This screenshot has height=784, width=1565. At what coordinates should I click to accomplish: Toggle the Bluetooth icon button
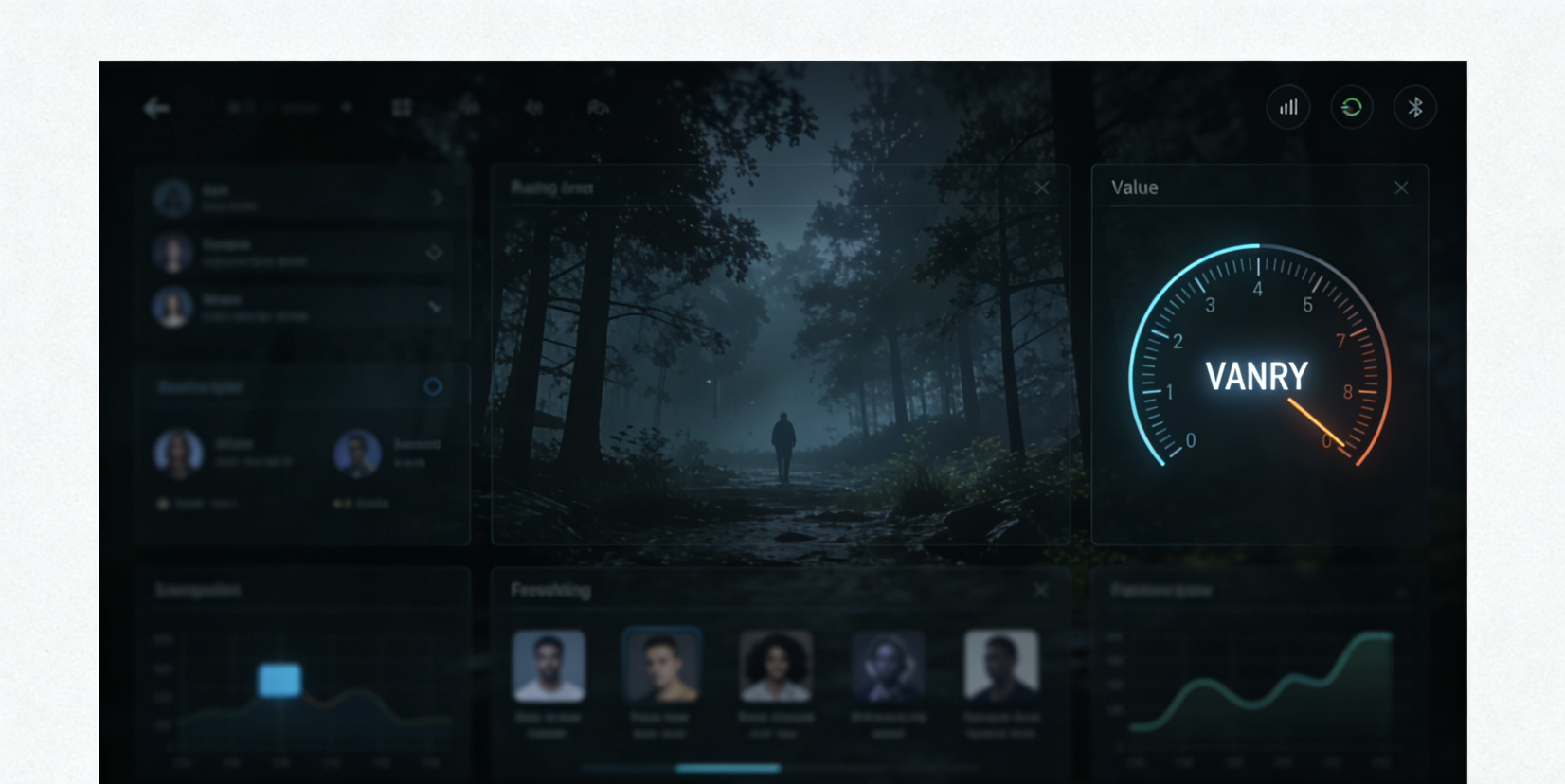pyautogui.click(x=1414, y=107)
